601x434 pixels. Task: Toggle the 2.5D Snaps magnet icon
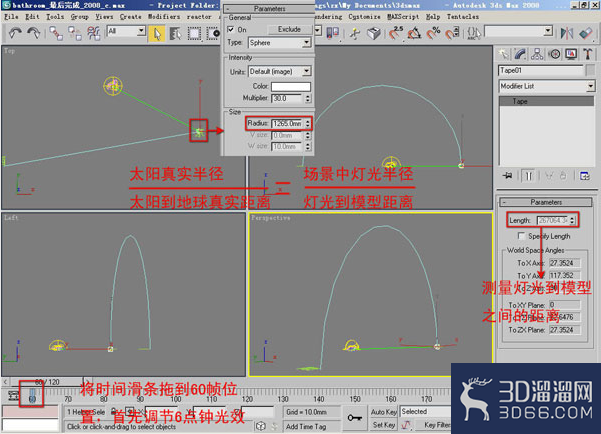coord(395,33)
